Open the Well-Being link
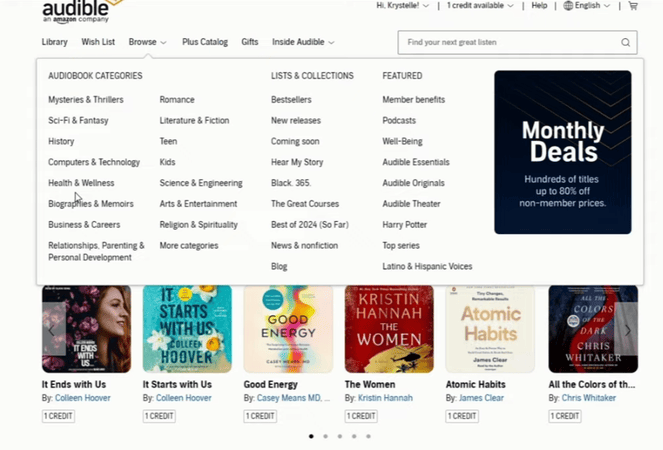This screenshot has width=663, height=450. (402, 141)
